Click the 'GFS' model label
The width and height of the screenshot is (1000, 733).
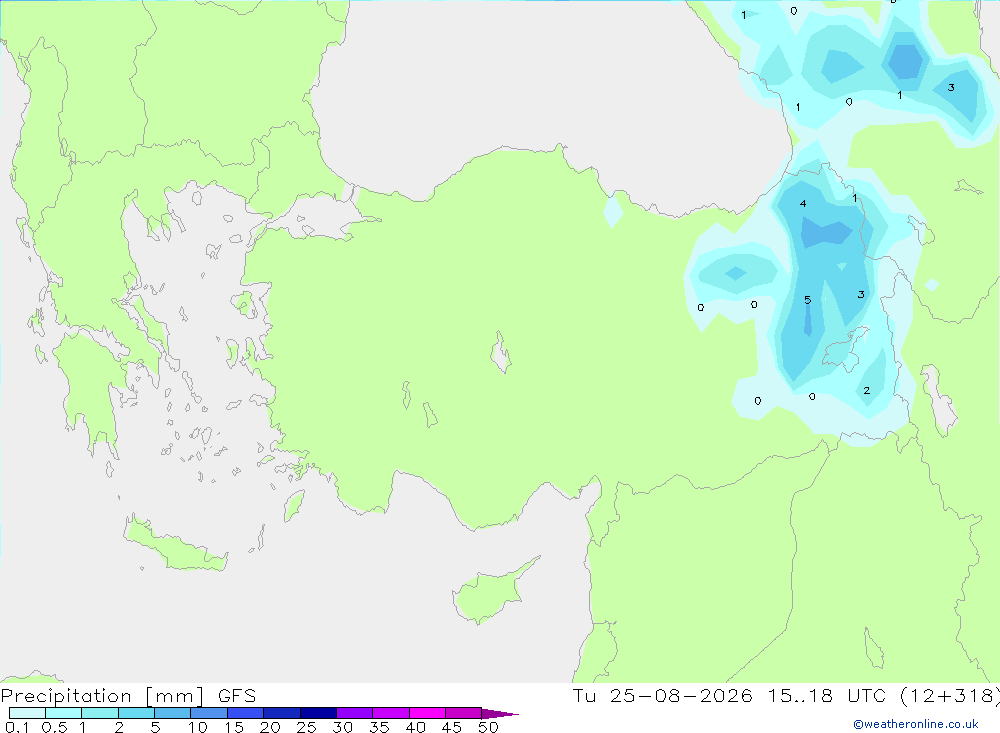[237, 696]
